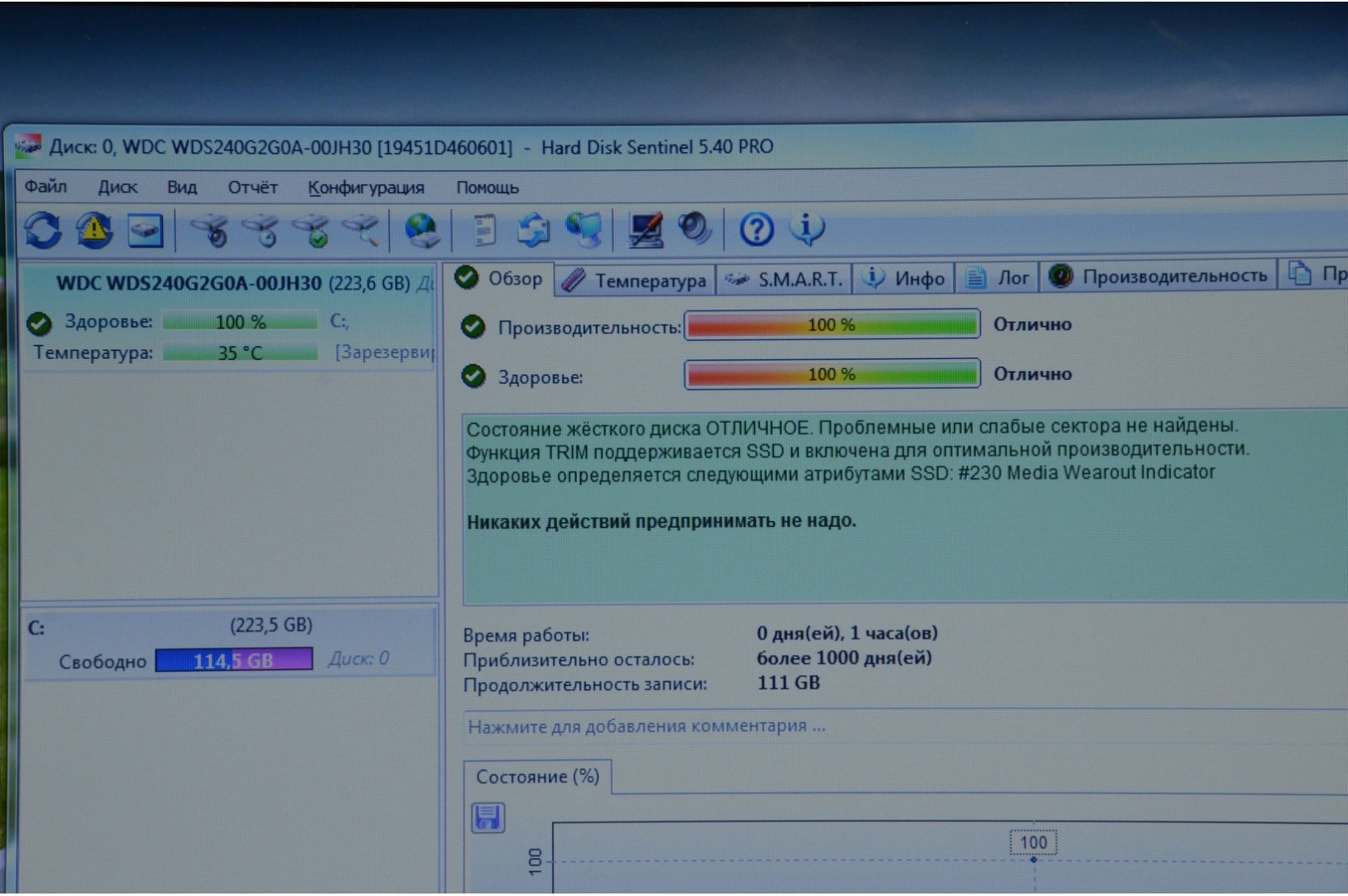Click the '(223,5 GB)' partition size
The width and height of the screenshot is (1348, 896).
(x=271, y=625)
